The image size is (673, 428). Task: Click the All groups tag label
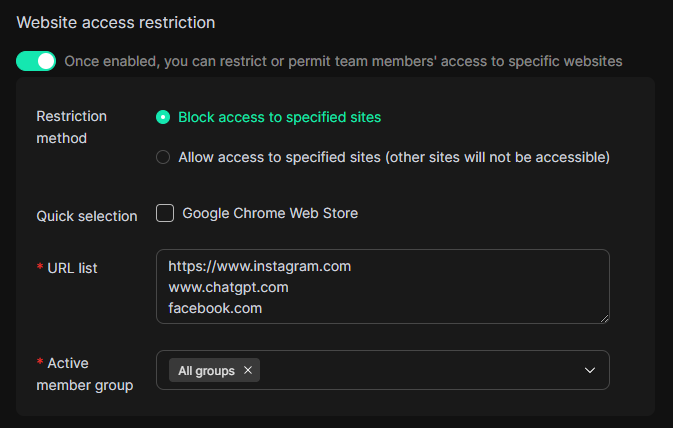coord(206,371)
